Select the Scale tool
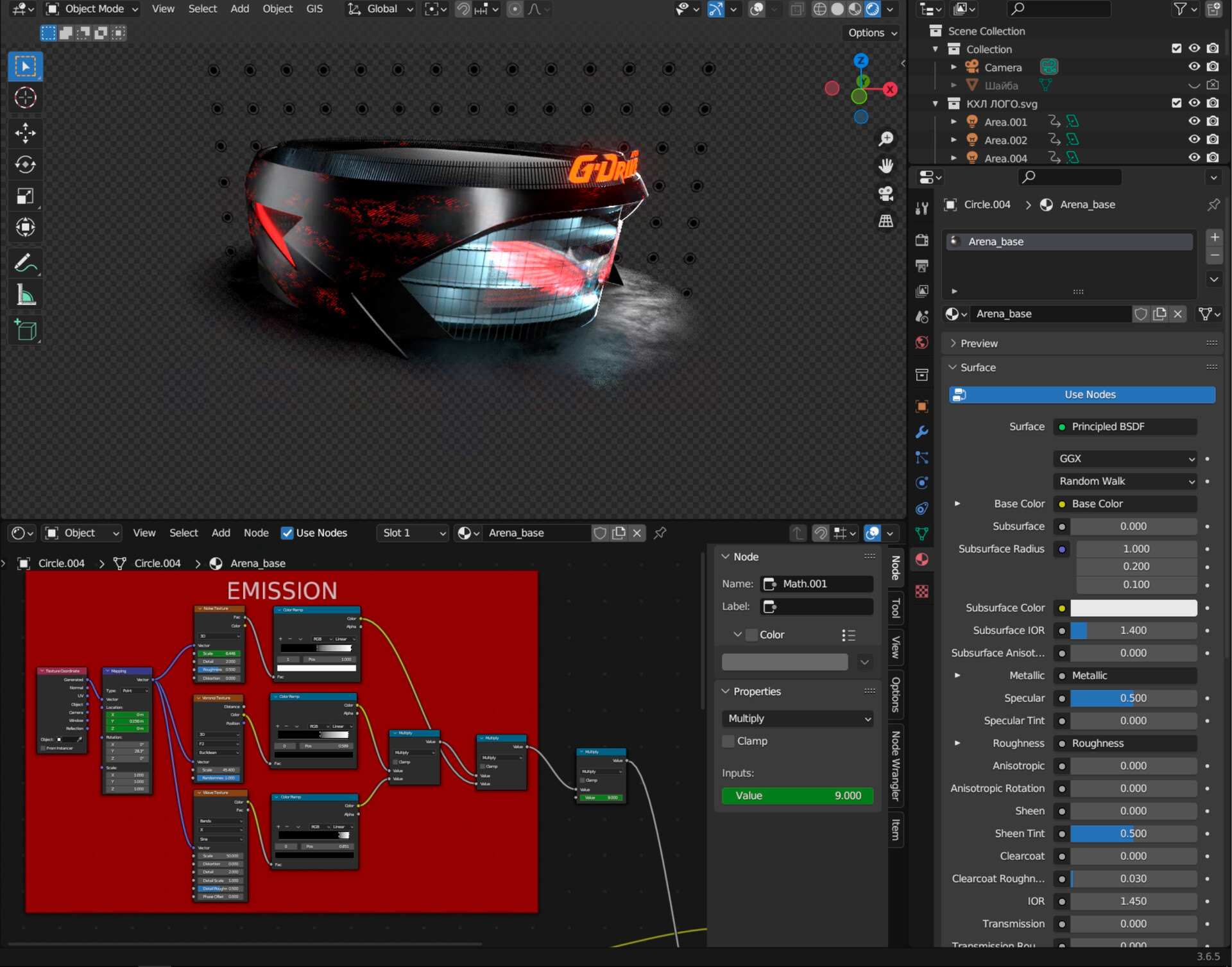The height and width of the screenshot is (967, 1232). click(25, 196)
